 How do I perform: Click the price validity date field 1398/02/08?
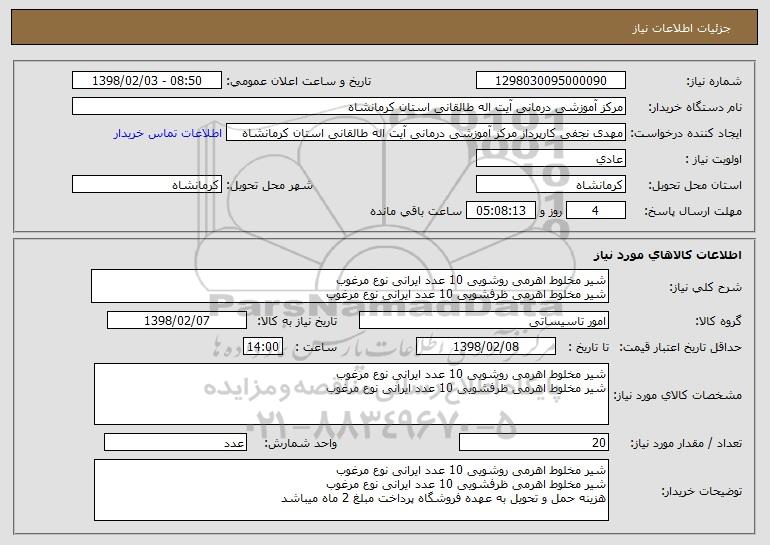click(486, 347)
